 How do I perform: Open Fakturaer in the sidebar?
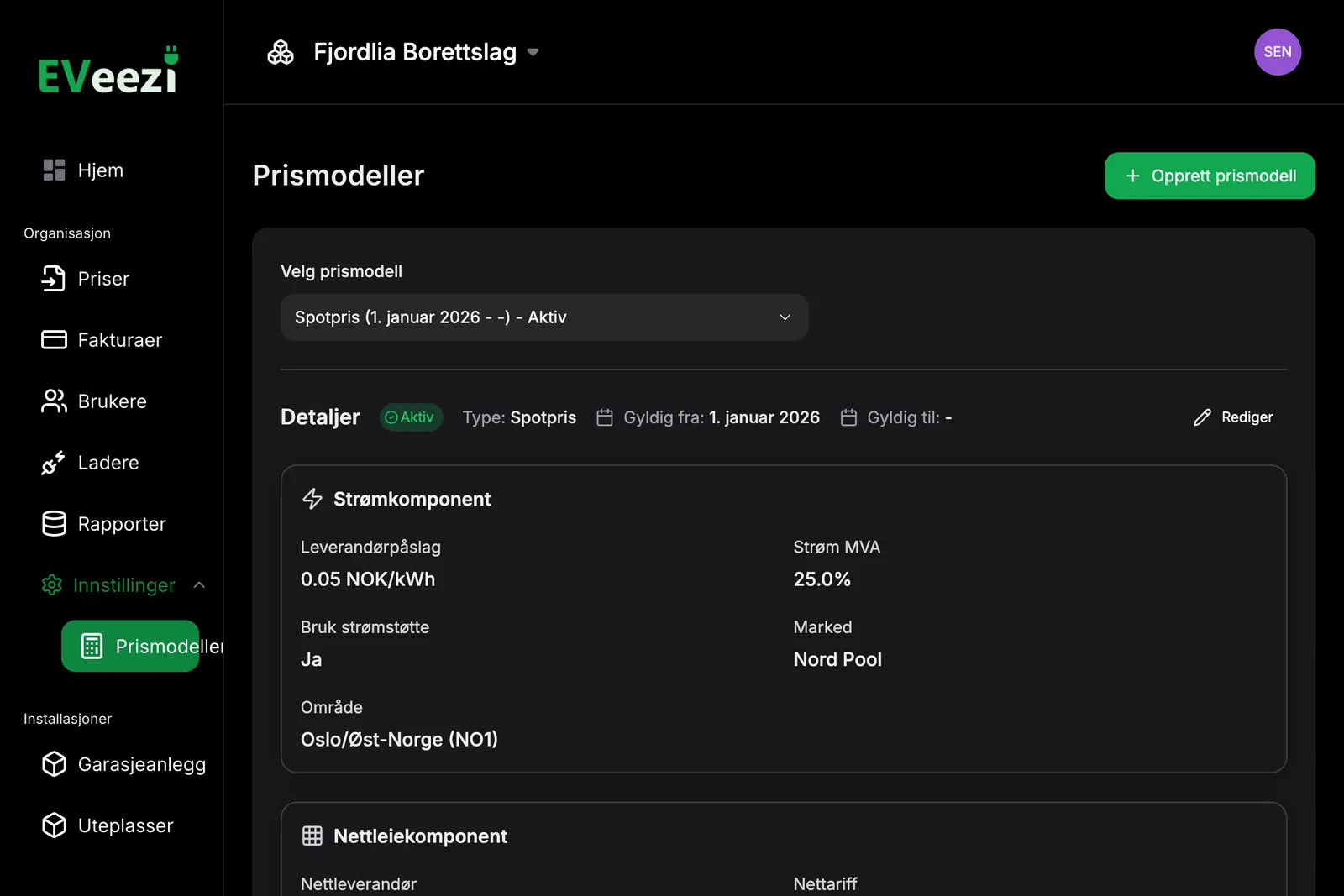pos(120,340)
